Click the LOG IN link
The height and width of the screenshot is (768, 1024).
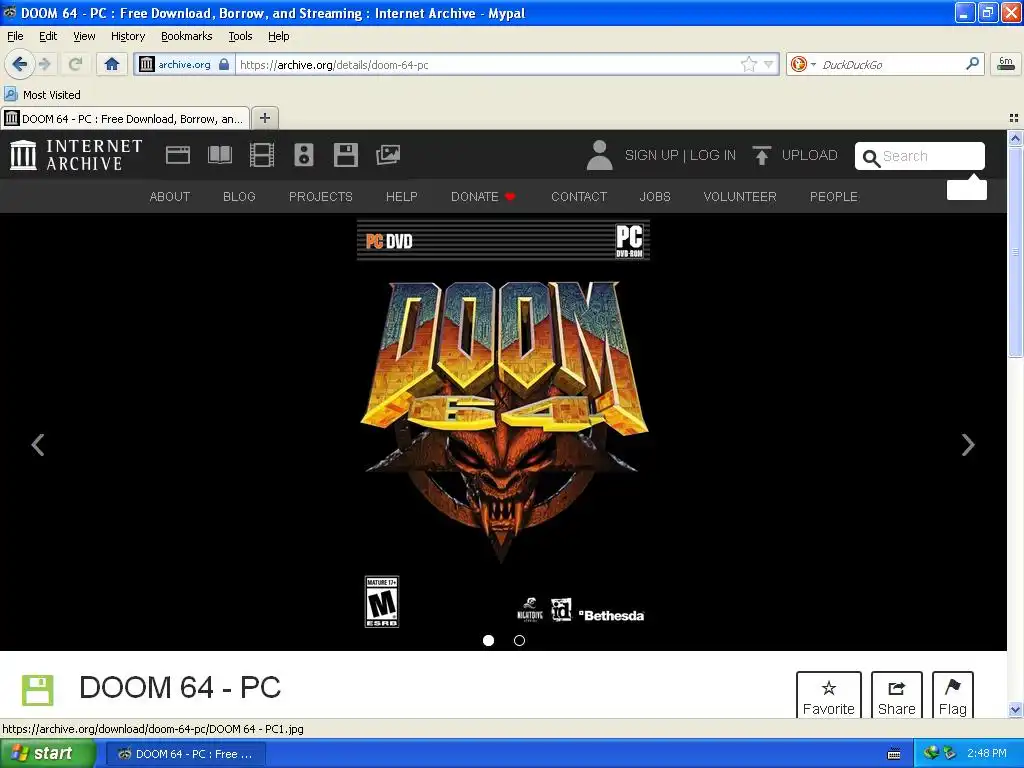712,155
